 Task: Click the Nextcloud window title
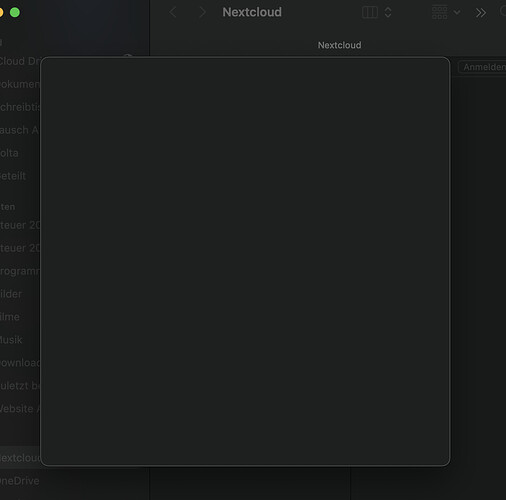(252, 12)
